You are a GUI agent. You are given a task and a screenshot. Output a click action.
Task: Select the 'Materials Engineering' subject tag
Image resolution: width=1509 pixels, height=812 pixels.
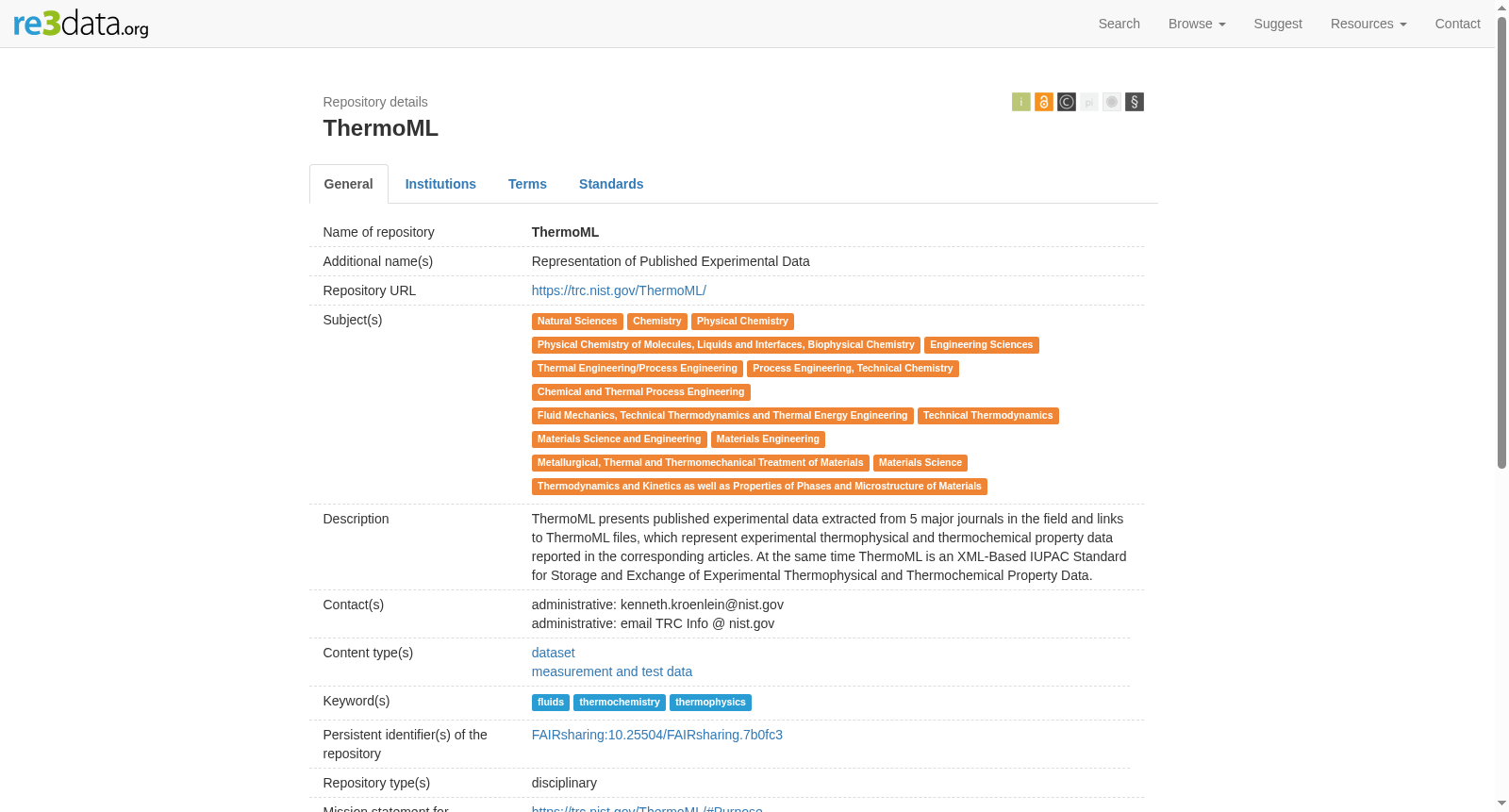pyautogui.click(x=768, y=439)
